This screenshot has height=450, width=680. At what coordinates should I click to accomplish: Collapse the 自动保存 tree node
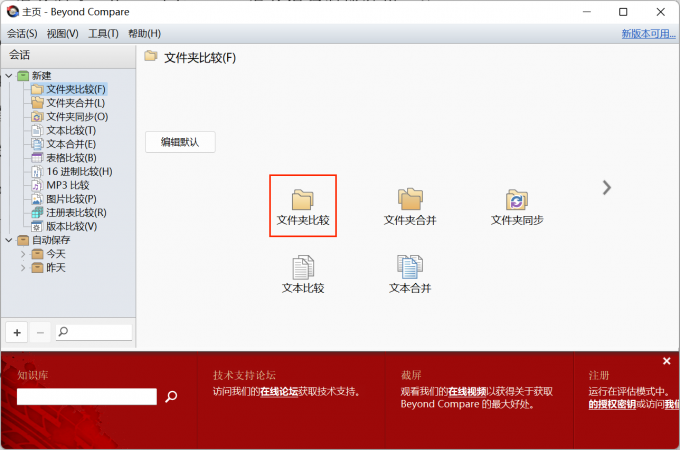9,240
